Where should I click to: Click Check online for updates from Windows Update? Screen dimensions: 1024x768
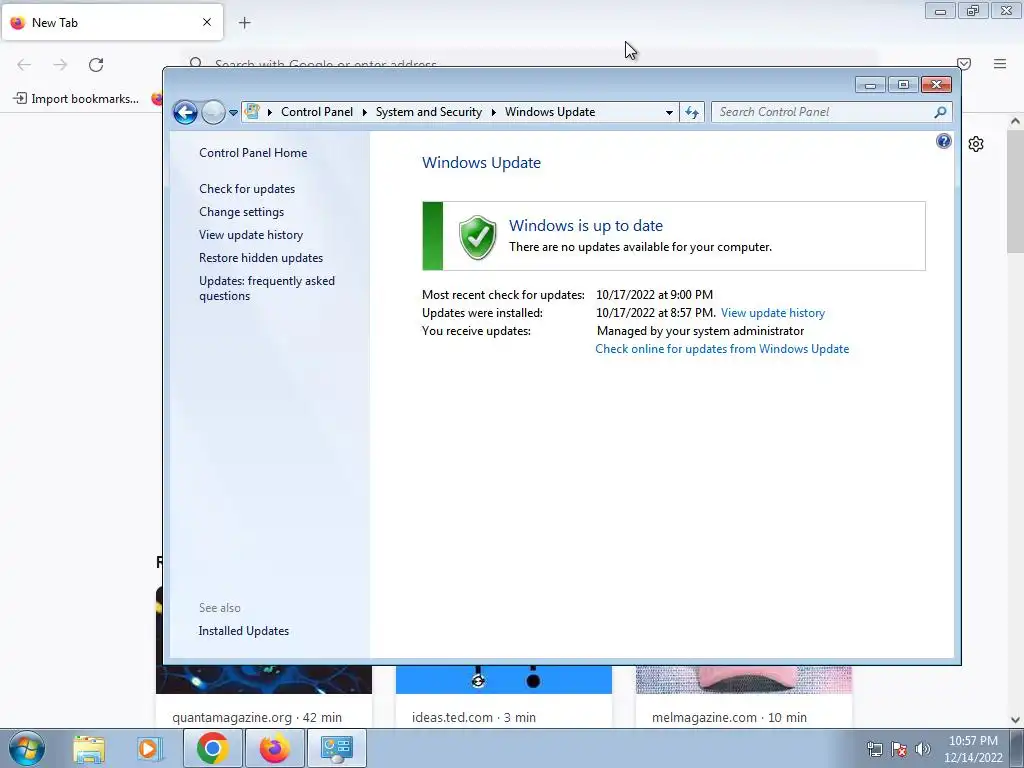pos(722,349)
